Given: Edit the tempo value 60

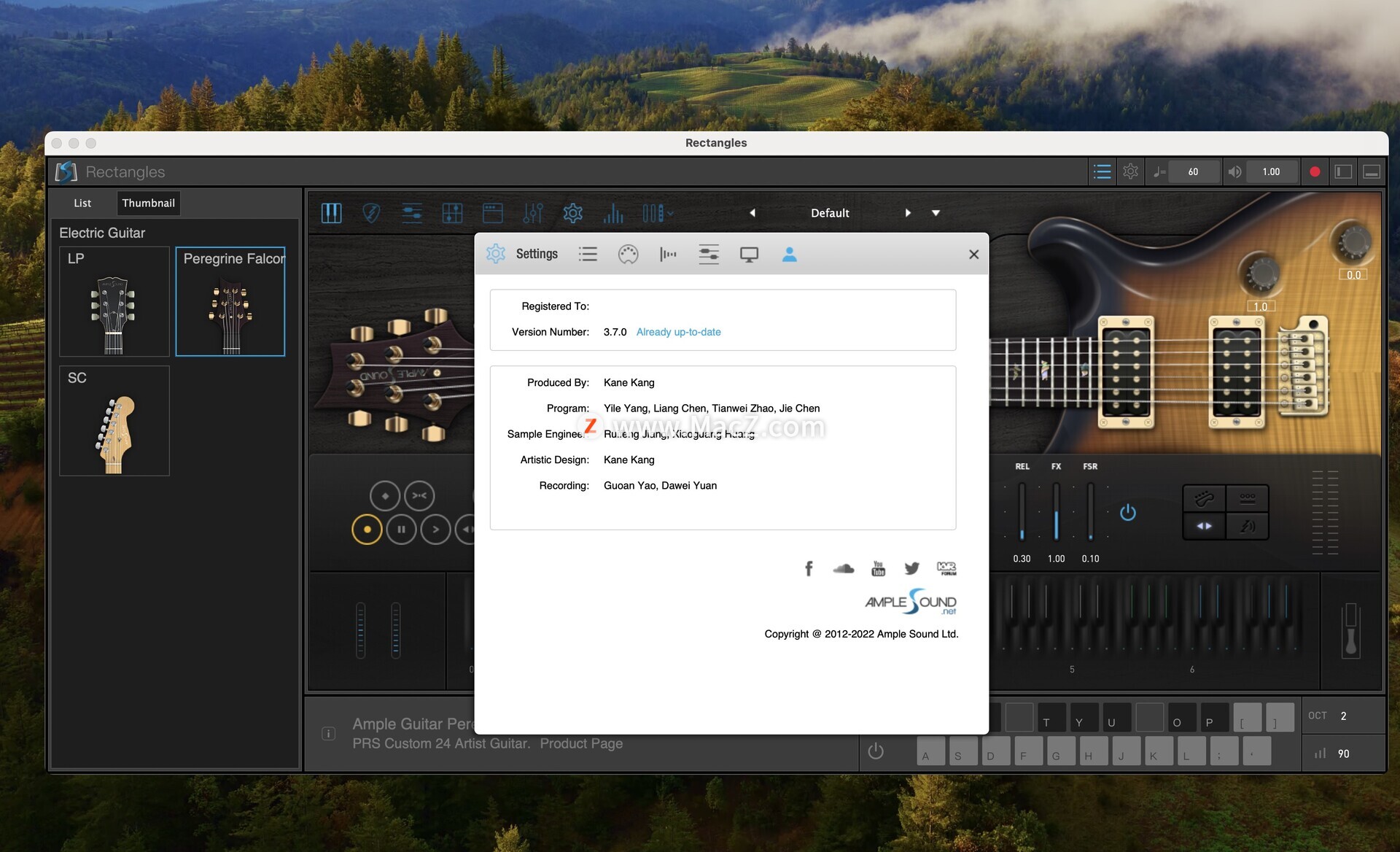Looking at the screenshot, I should pyautogui.click(x=1193, y=171).
